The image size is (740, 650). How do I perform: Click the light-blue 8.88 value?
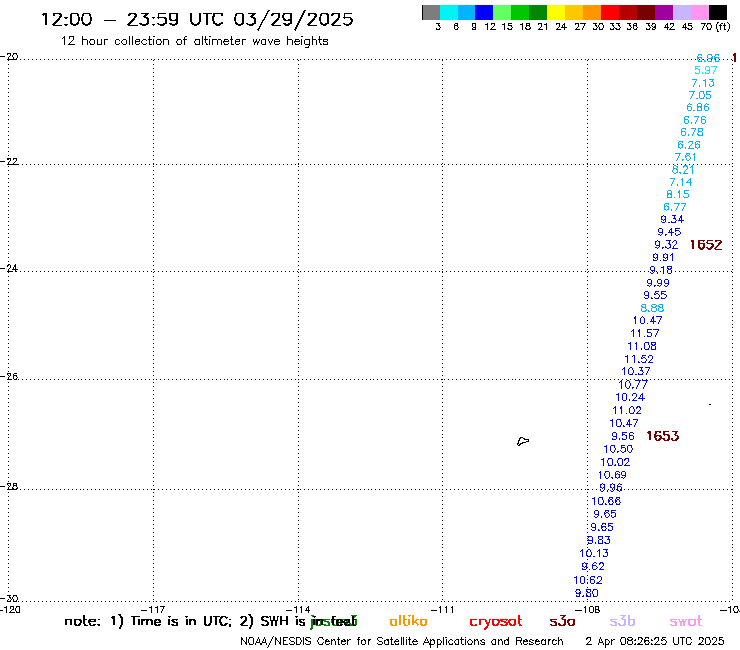point(652,308)
